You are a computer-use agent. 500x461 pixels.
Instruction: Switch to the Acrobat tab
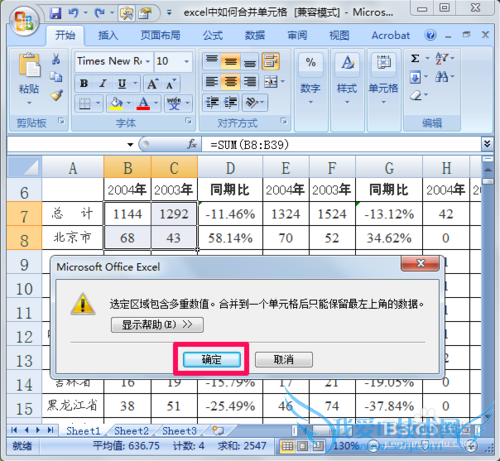click(391, 35)
